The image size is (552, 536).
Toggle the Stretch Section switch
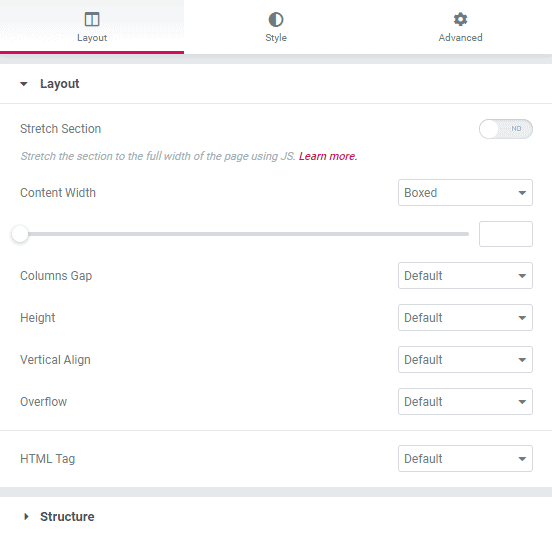pyautogui.click(x=506, y=129)
